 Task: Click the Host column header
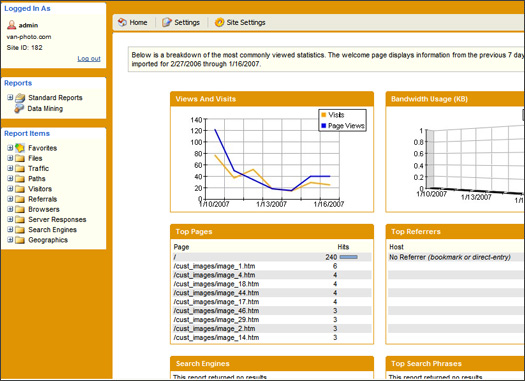pos(396,247)
